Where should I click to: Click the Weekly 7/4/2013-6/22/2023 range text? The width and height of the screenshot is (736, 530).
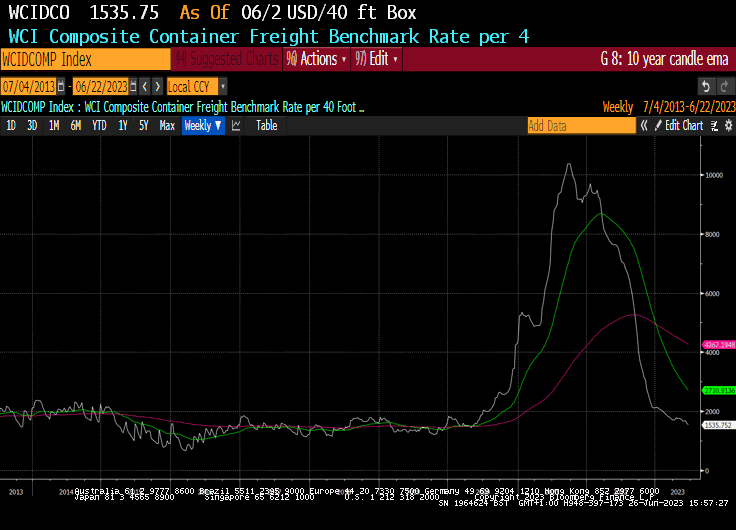tap(669, 107)
